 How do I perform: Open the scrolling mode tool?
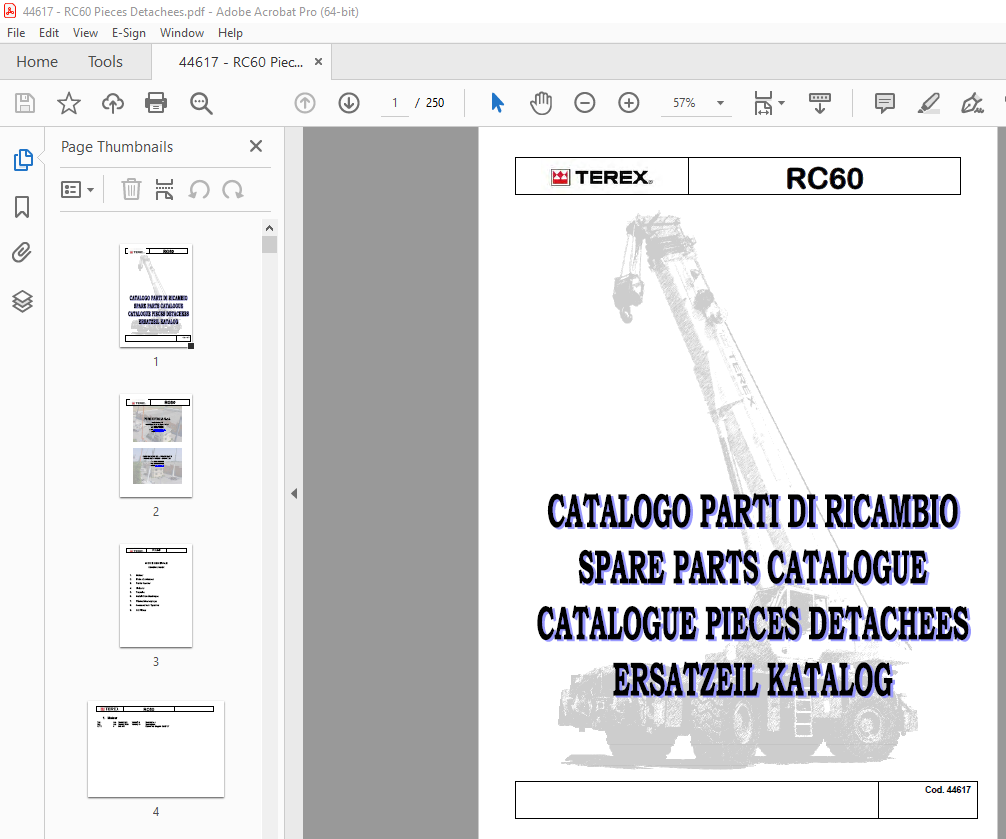[x=819, y=103]
